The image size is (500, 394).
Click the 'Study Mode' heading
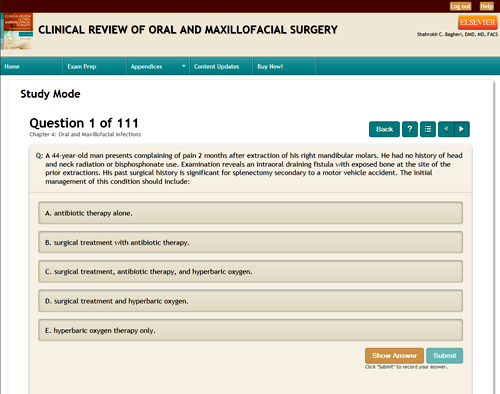click(50, 94)
